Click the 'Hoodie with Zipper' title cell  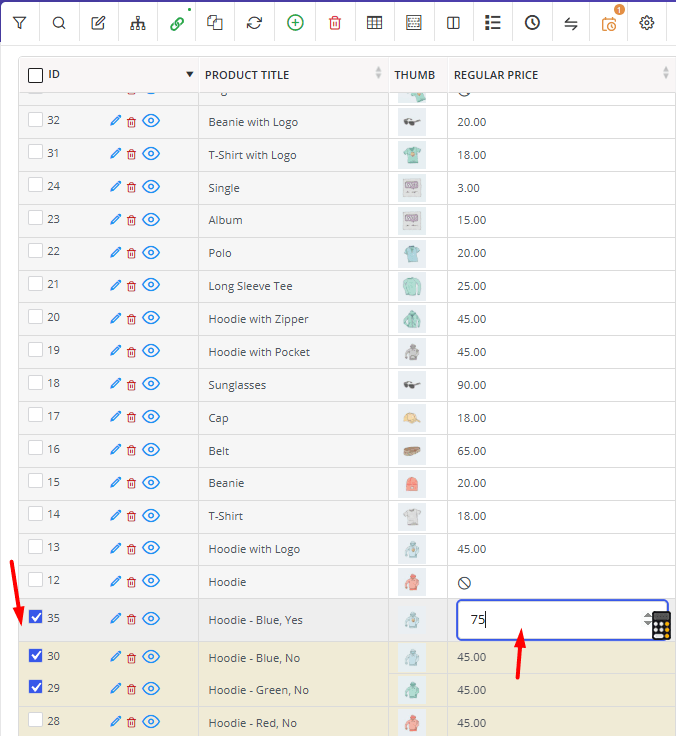293,319
